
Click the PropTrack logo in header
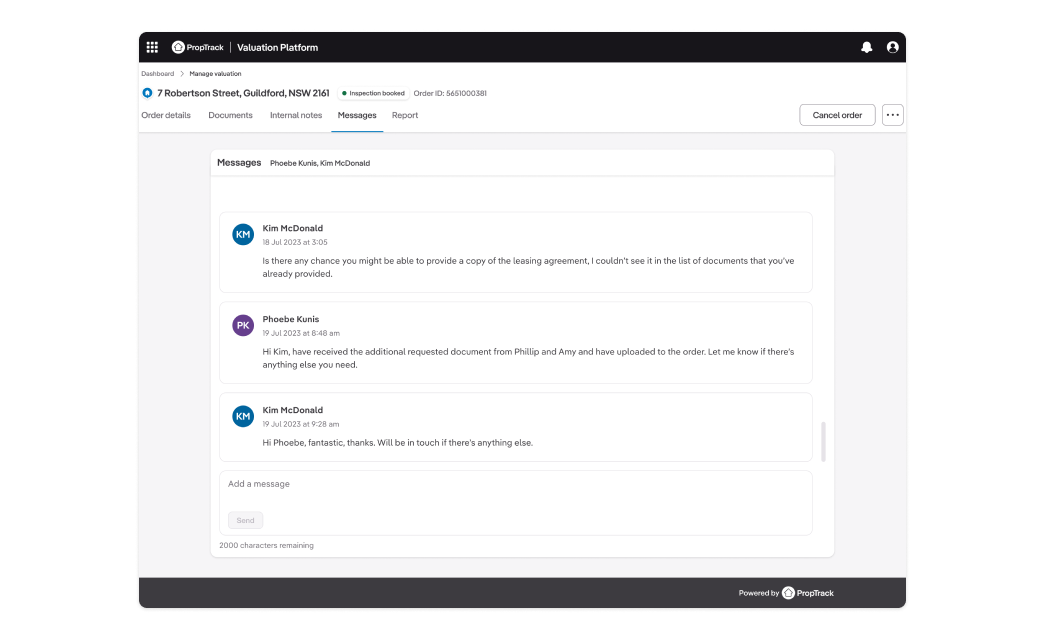198,47
